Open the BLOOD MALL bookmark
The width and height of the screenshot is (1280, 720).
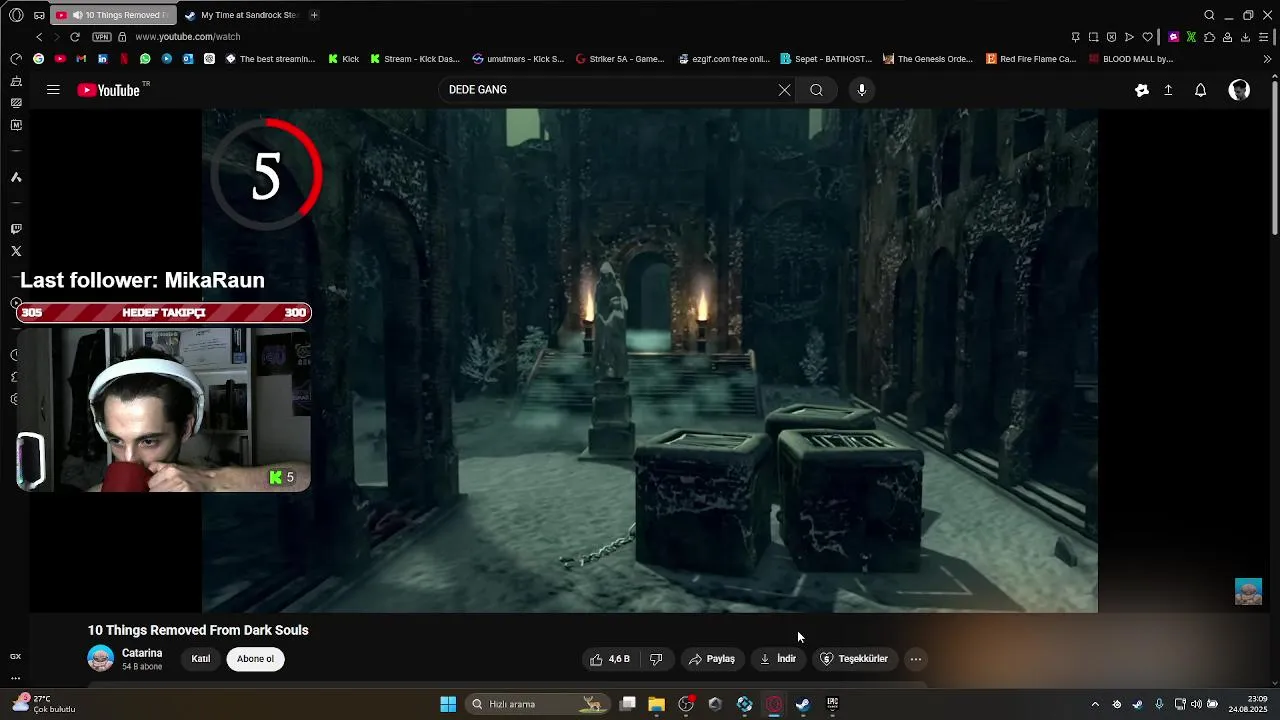[1130, 59]
